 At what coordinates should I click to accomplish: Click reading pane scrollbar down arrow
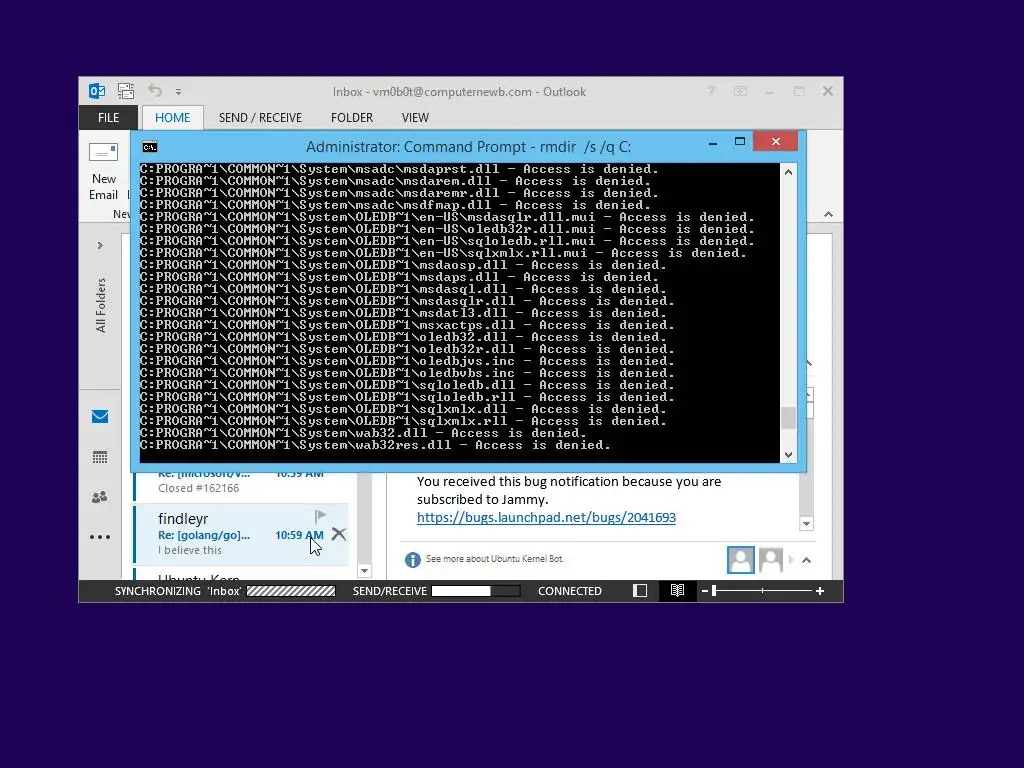(x=806, y=524)
